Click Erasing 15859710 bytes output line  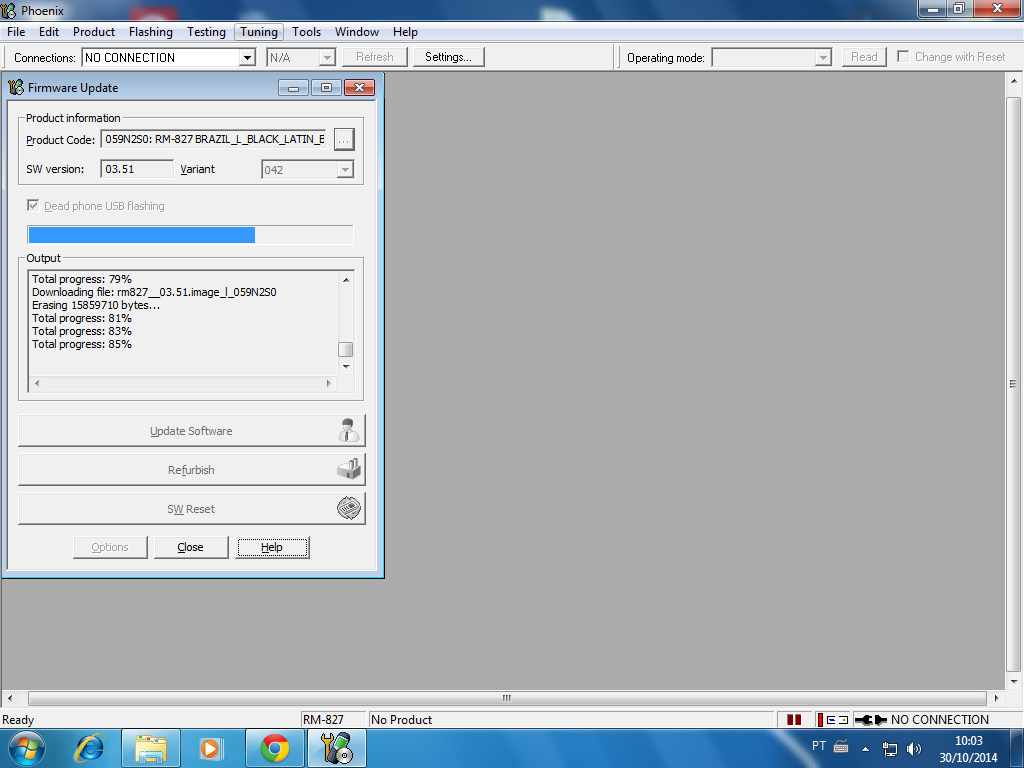[x=95, y=305]
